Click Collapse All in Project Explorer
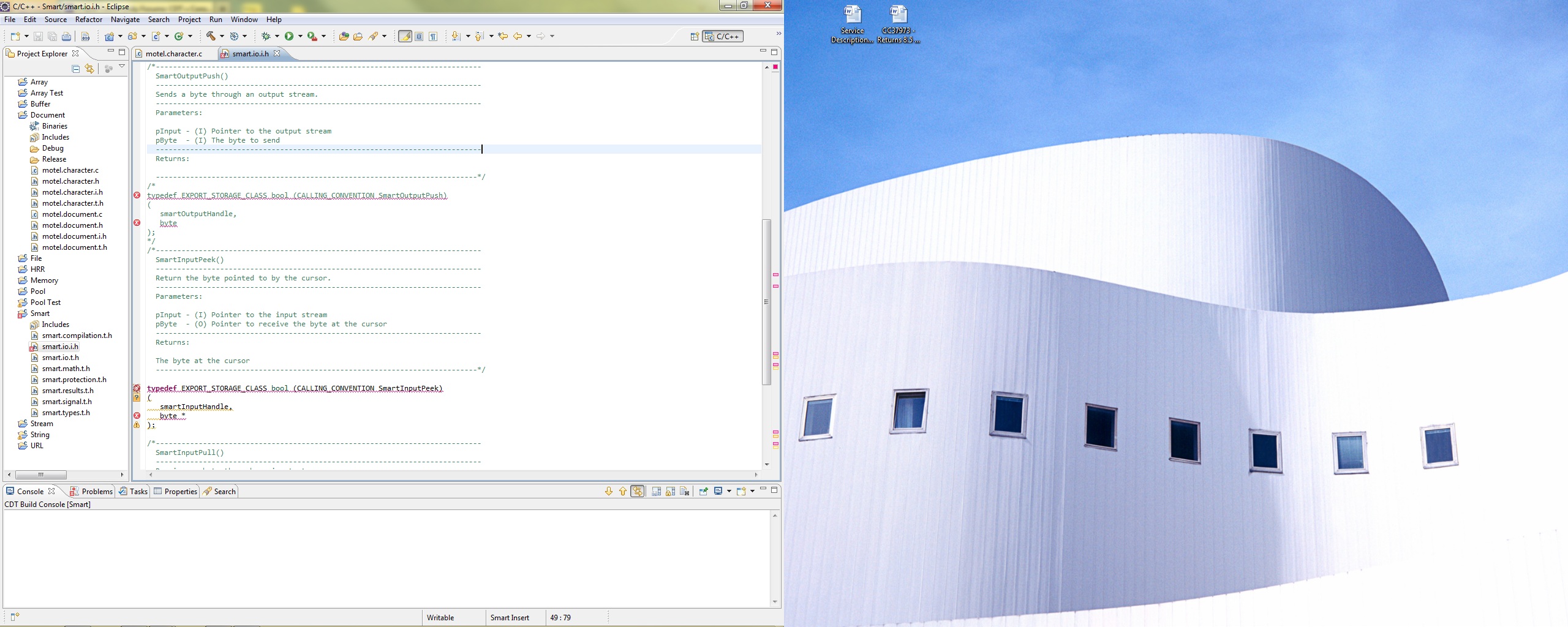This screenshot has height=627, width=1568. pos(75,69)
